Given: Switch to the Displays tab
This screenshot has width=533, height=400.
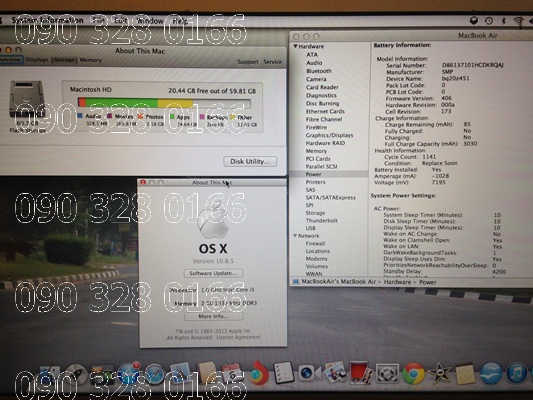Looking at the screenshot, I should [x=37, y=60].
